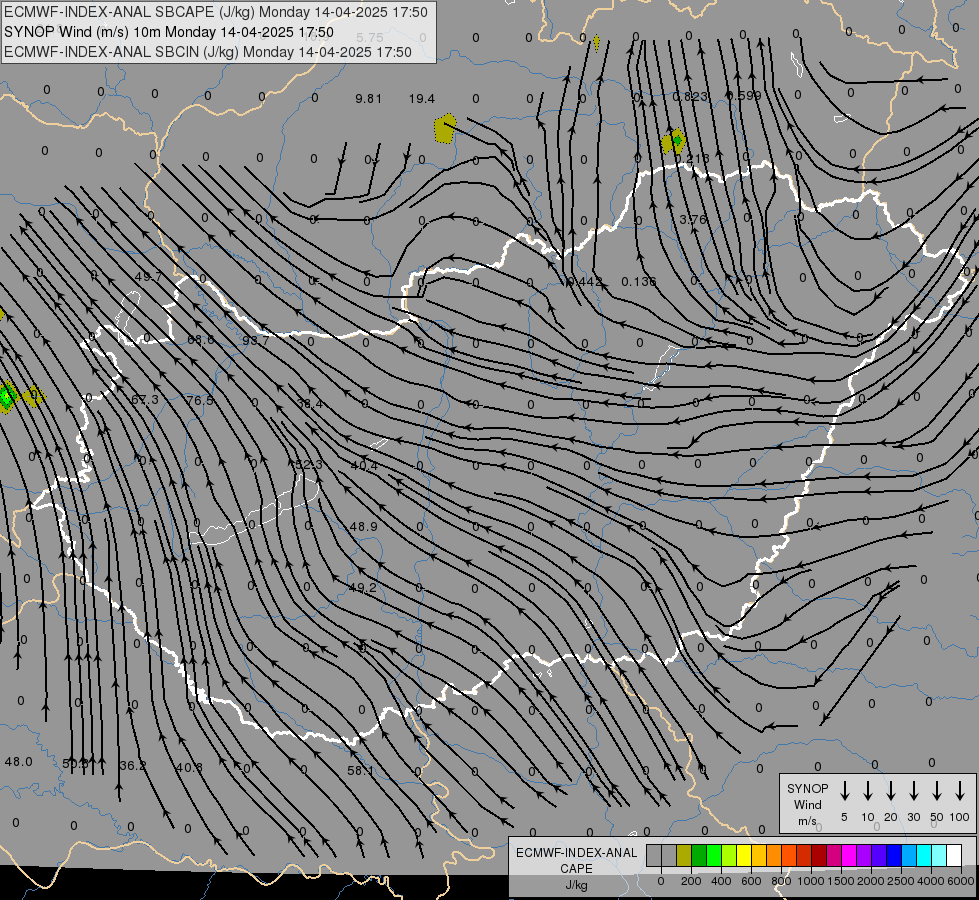The width and height of the screenshot is (979, 900).
Task: Click the map value 76.5
Action: (x=200, y=400)
